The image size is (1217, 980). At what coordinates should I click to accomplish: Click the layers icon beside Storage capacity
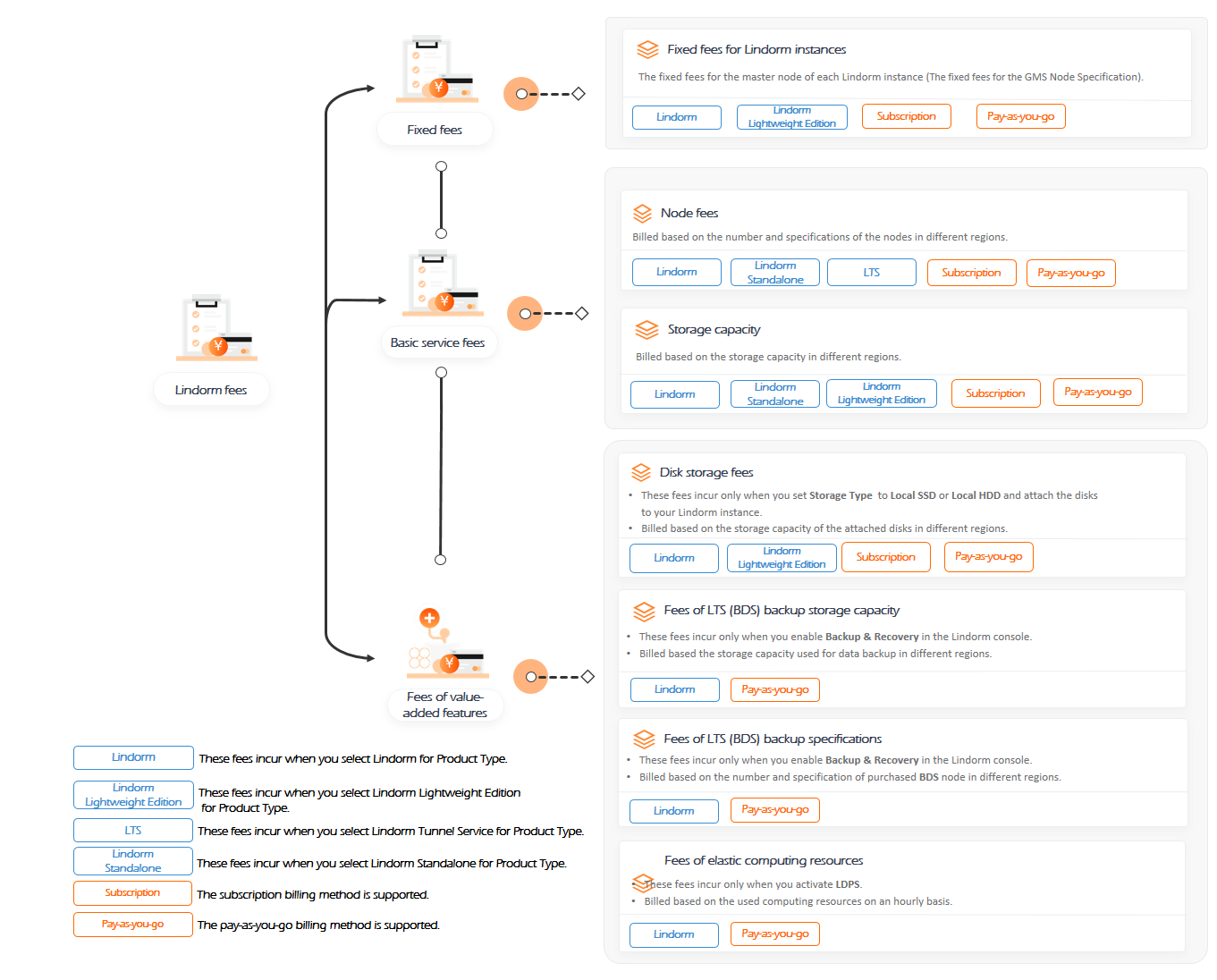coord(647,330)
